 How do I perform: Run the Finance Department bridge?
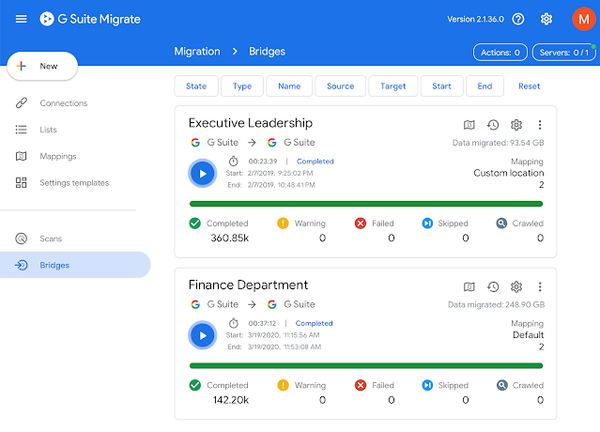(x=202, y=335)
